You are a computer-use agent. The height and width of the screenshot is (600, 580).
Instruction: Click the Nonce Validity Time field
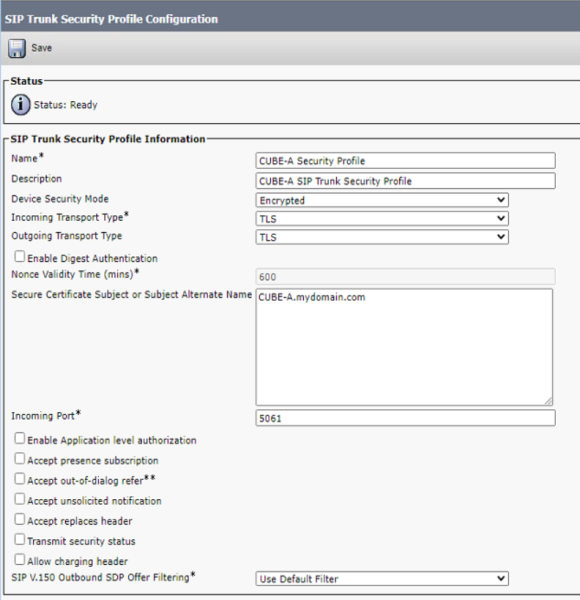pos(405,277)
